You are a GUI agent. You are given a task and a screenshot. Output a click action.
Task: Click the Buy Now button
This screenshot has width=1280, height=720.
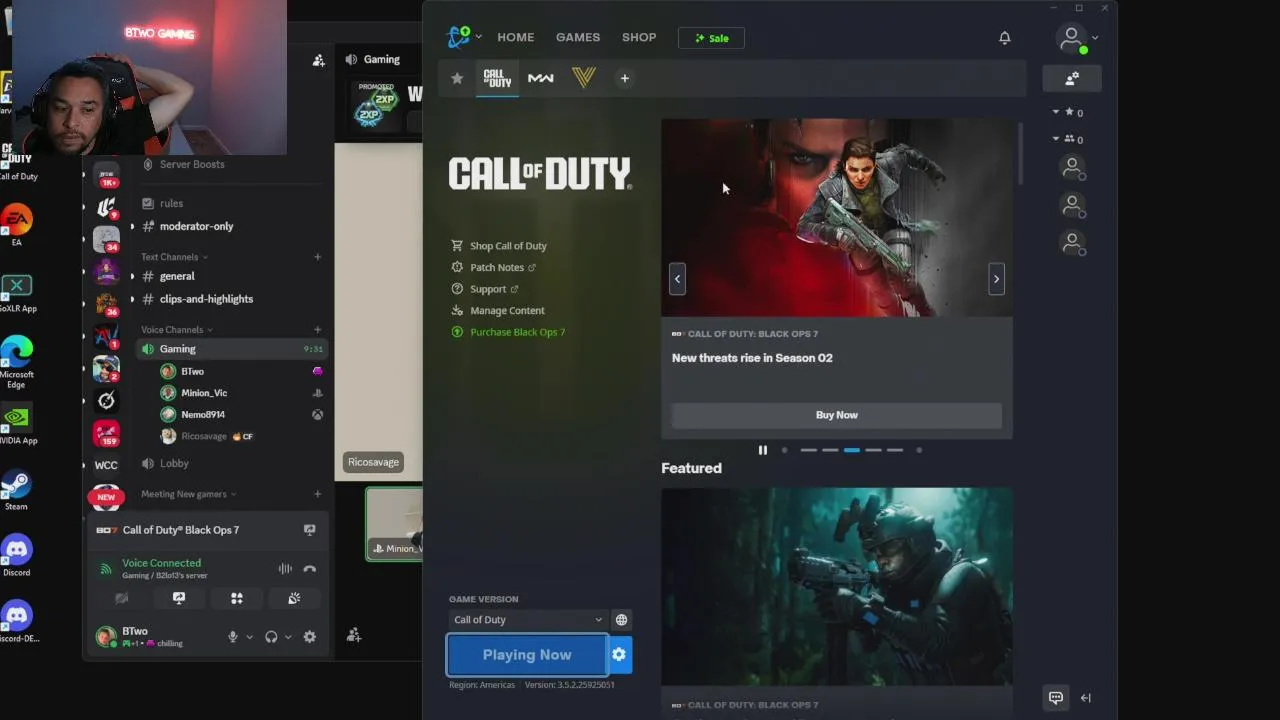coord(837,415)
